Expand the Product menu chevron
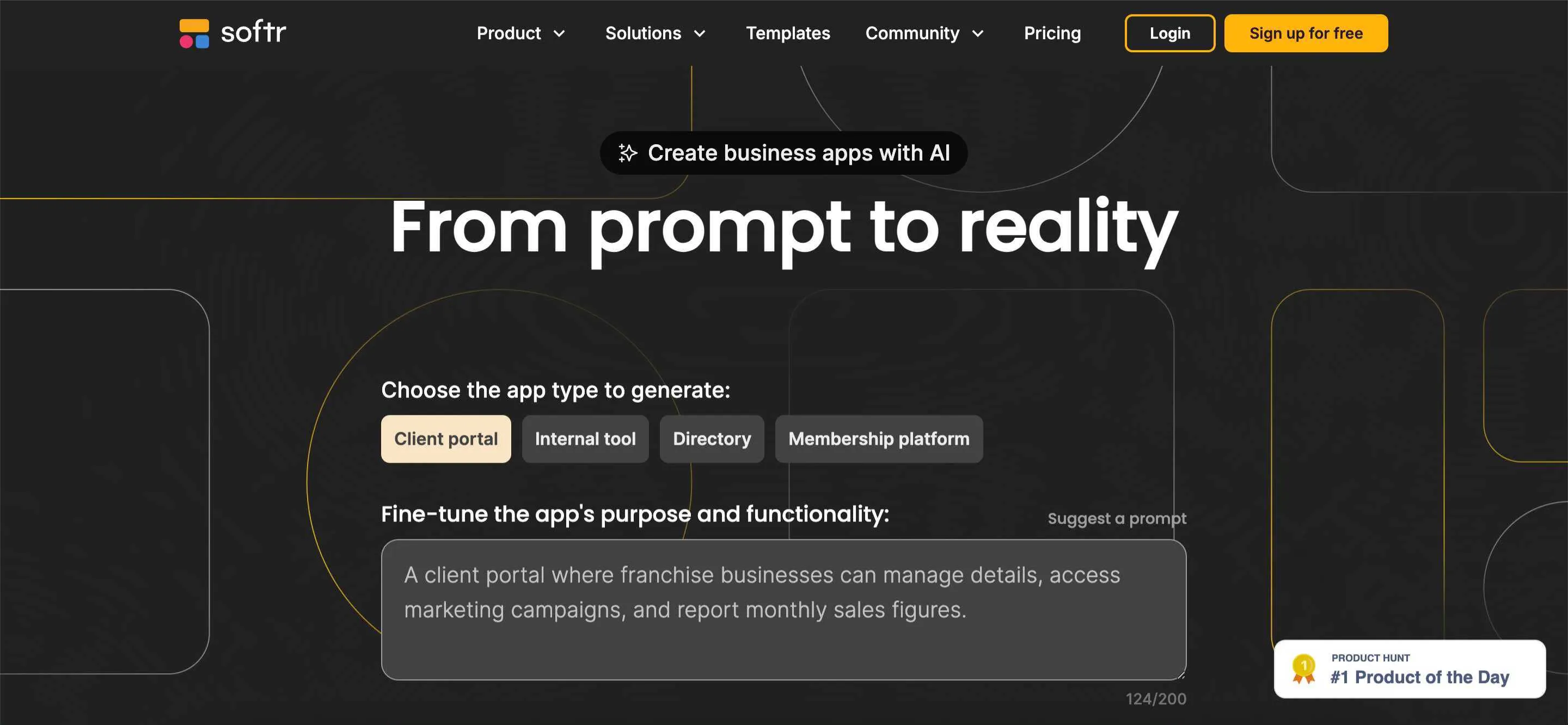 point(559,34)
